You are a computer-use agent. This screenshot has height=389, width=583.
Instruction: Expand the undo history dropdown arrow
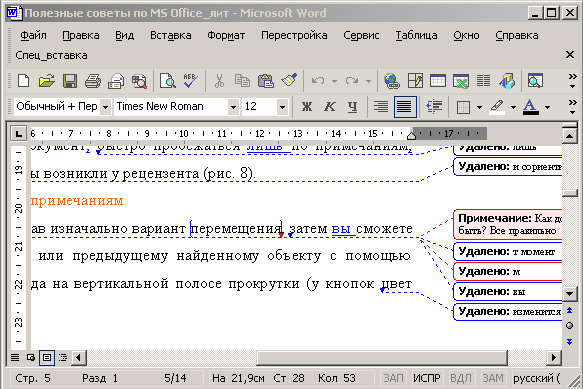(x=334, y=81)
